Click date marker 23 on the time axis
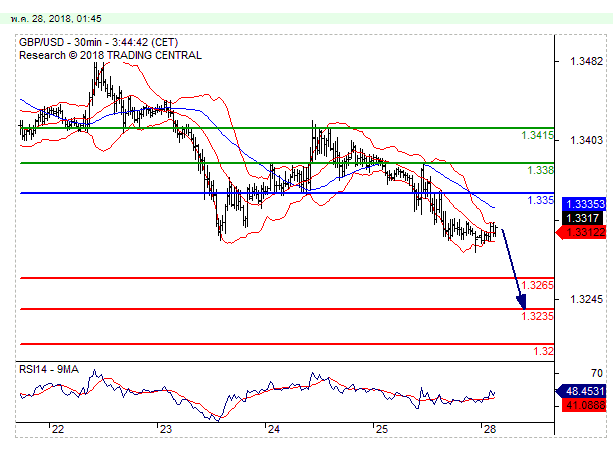 point(166,429)
